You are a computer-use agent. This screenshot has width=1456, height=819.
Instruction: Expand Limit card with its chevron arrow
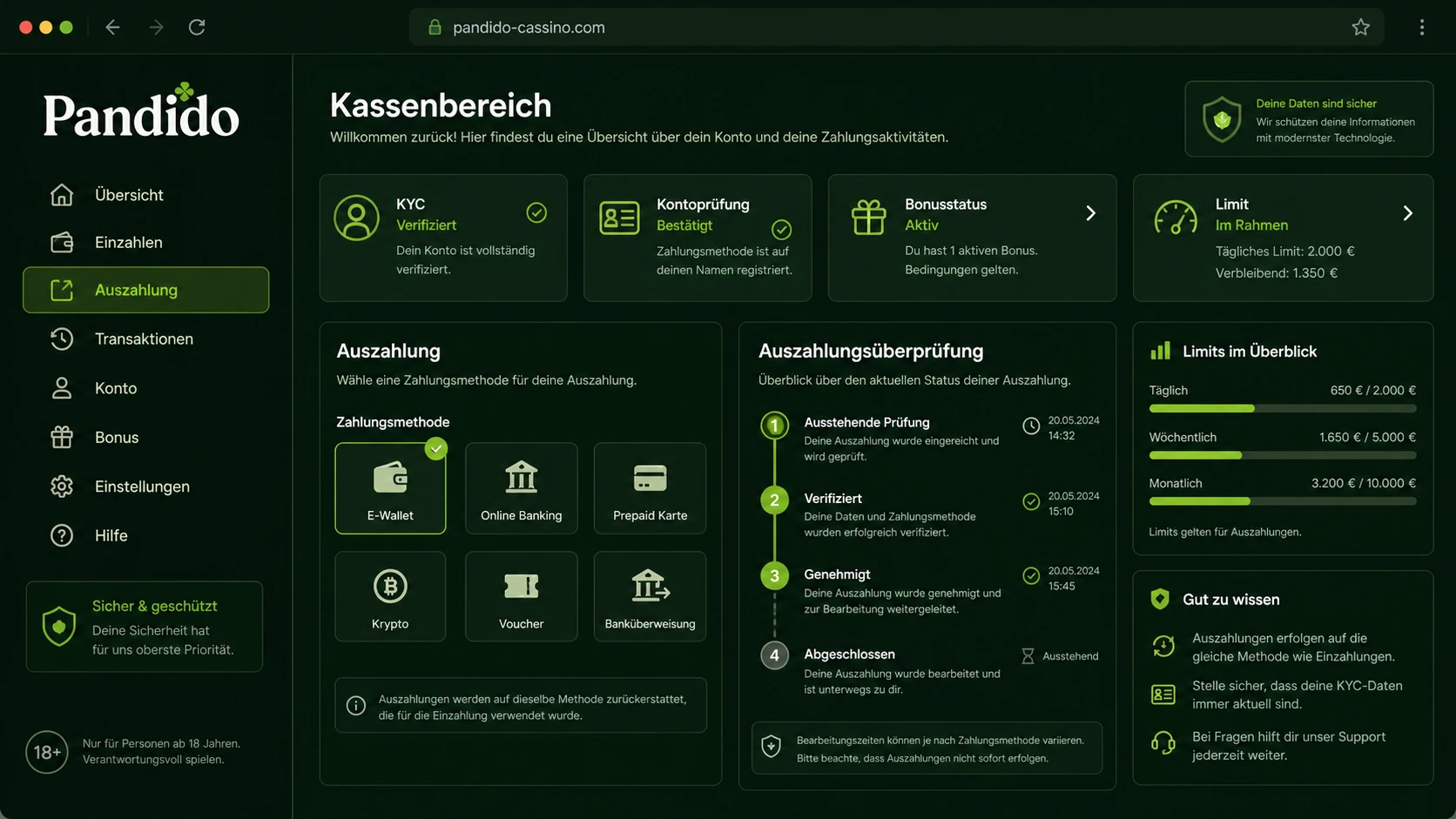[x=1407, y=213]
